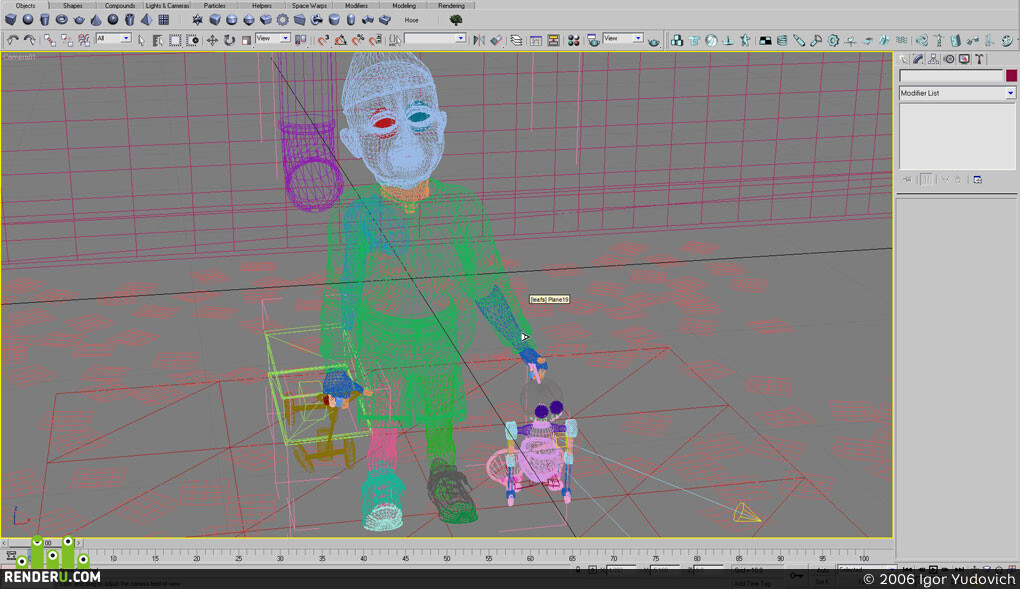
Task: Activate the Select and Move tool
Action: point(212,40)
